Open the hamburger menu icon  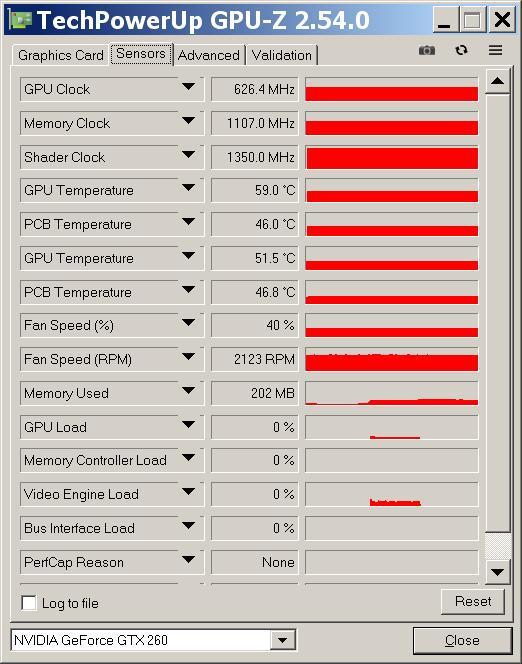point(495,50)
